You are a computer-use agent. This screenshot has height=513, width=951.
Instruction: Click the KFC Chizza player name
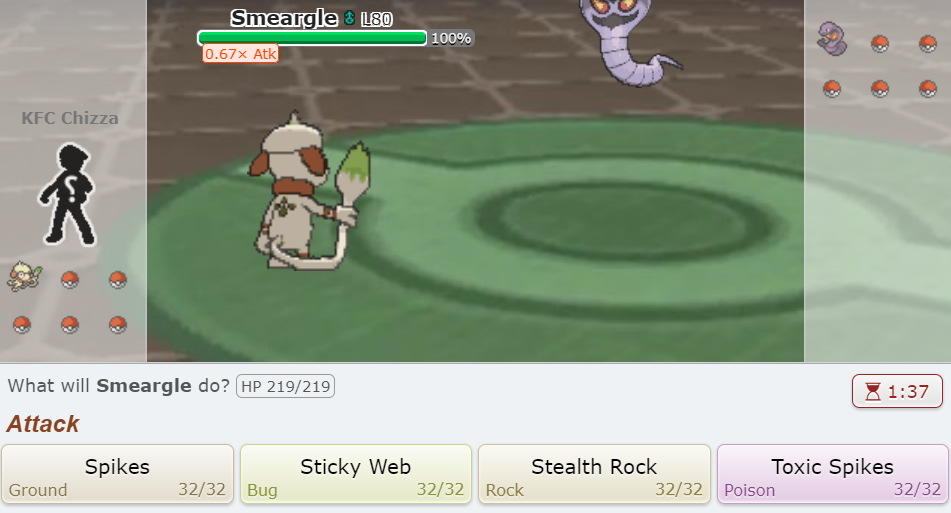tap(70, 118)
